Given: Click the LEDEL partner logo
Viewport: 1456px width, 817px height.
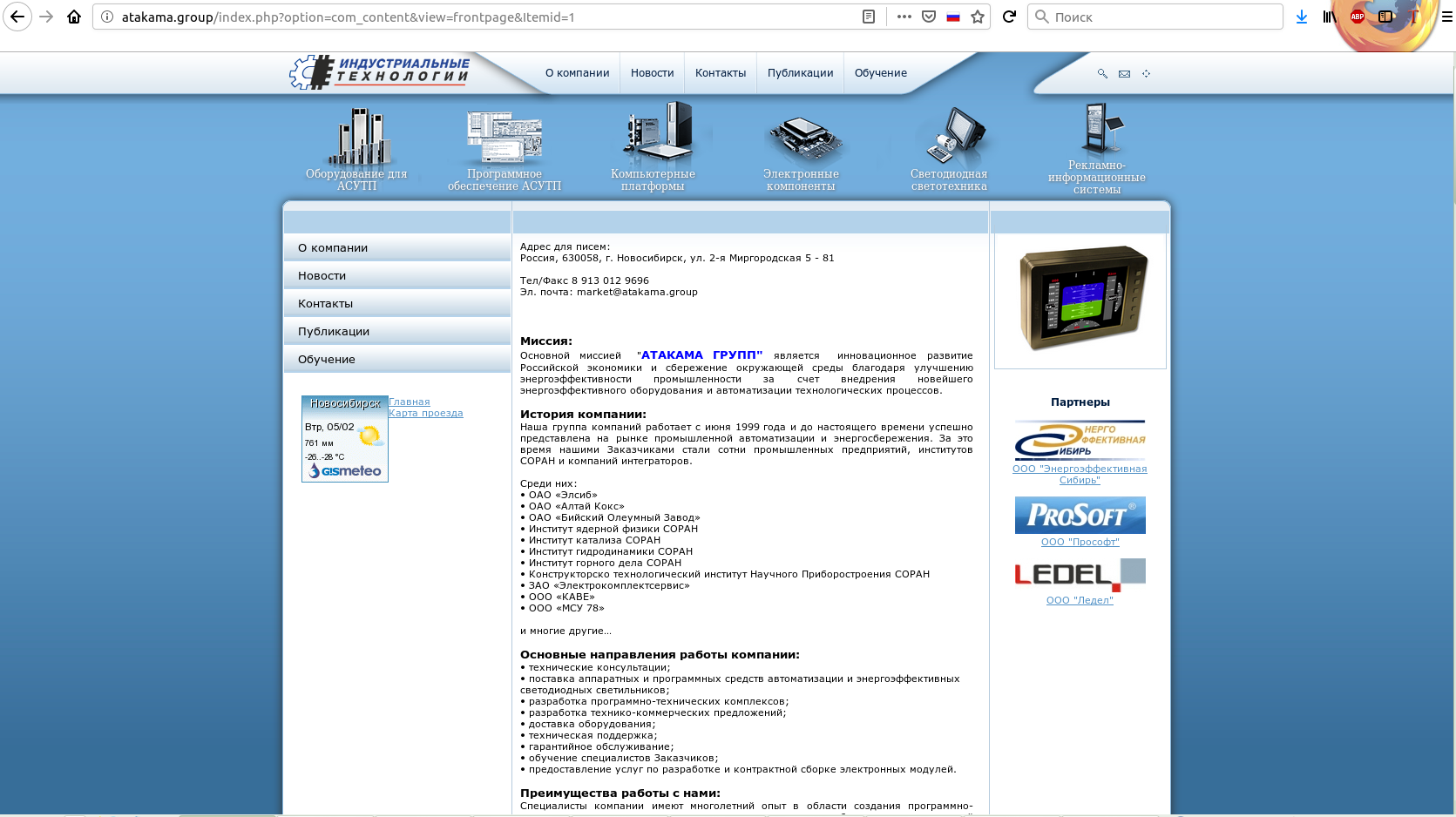Looking at the screenshot, I should point(1080,575).
